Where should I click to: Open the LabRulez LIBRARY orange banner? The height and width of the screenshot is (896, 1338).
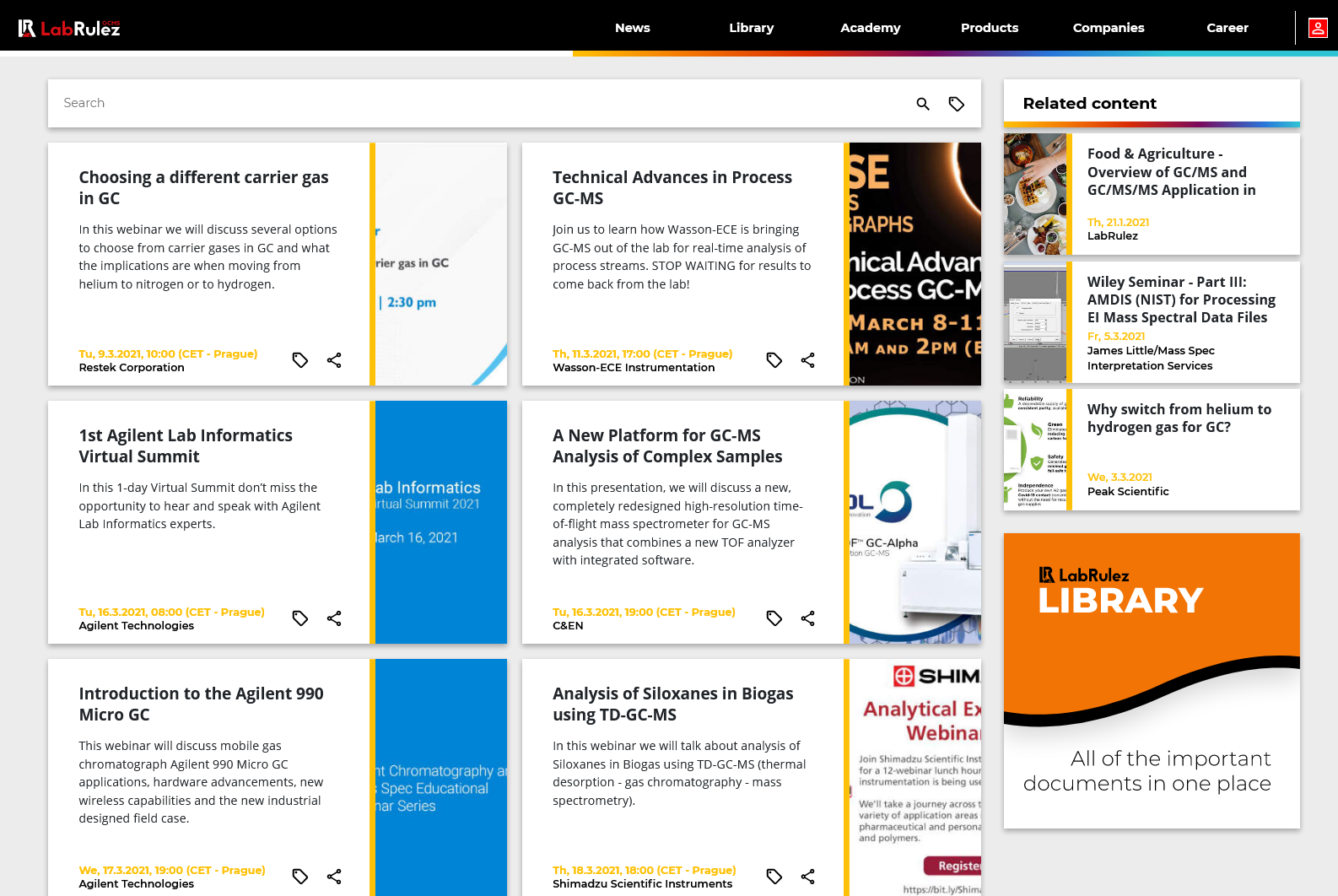tap(1152, 681)
